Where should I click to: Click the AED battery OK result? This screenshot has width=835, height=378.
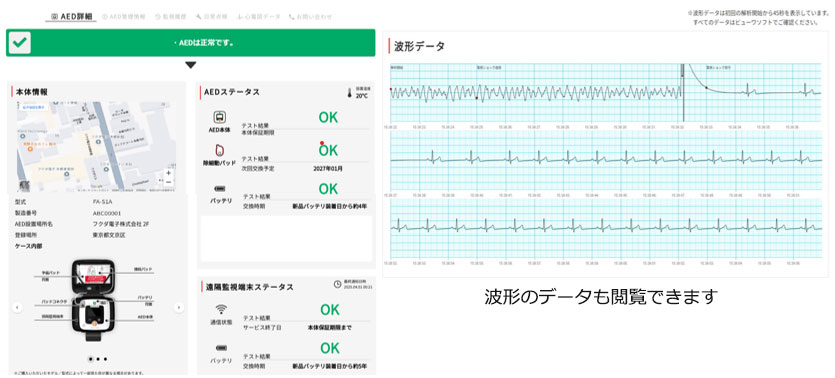click(328, 189)
